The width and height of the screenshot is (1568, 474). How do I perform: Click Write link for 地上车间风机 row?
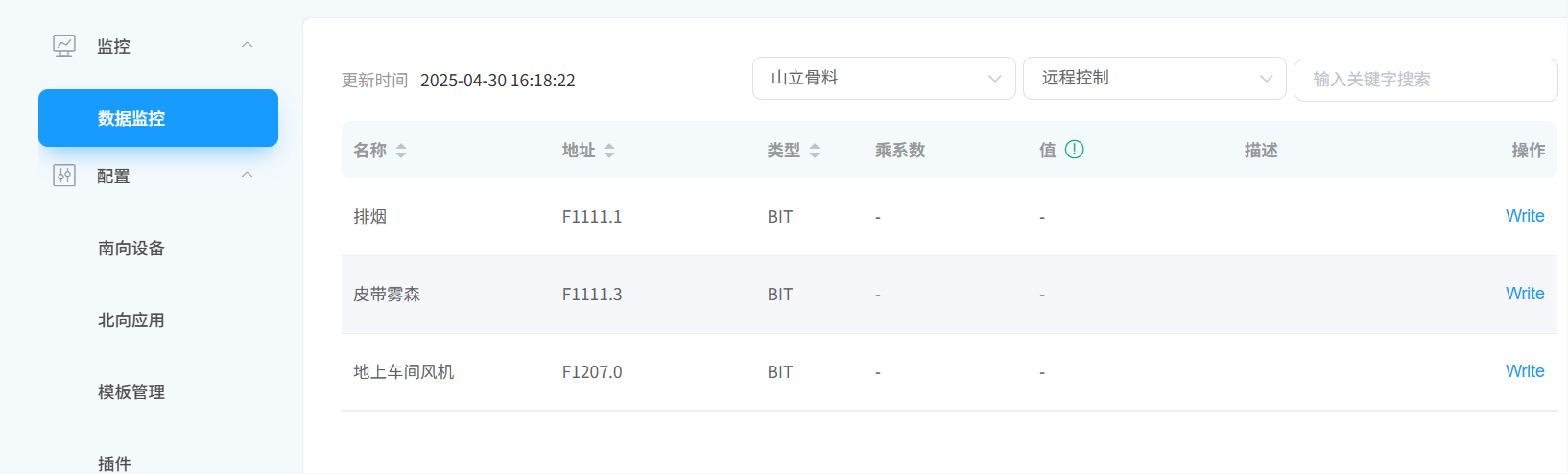[x=1525, y=371]
